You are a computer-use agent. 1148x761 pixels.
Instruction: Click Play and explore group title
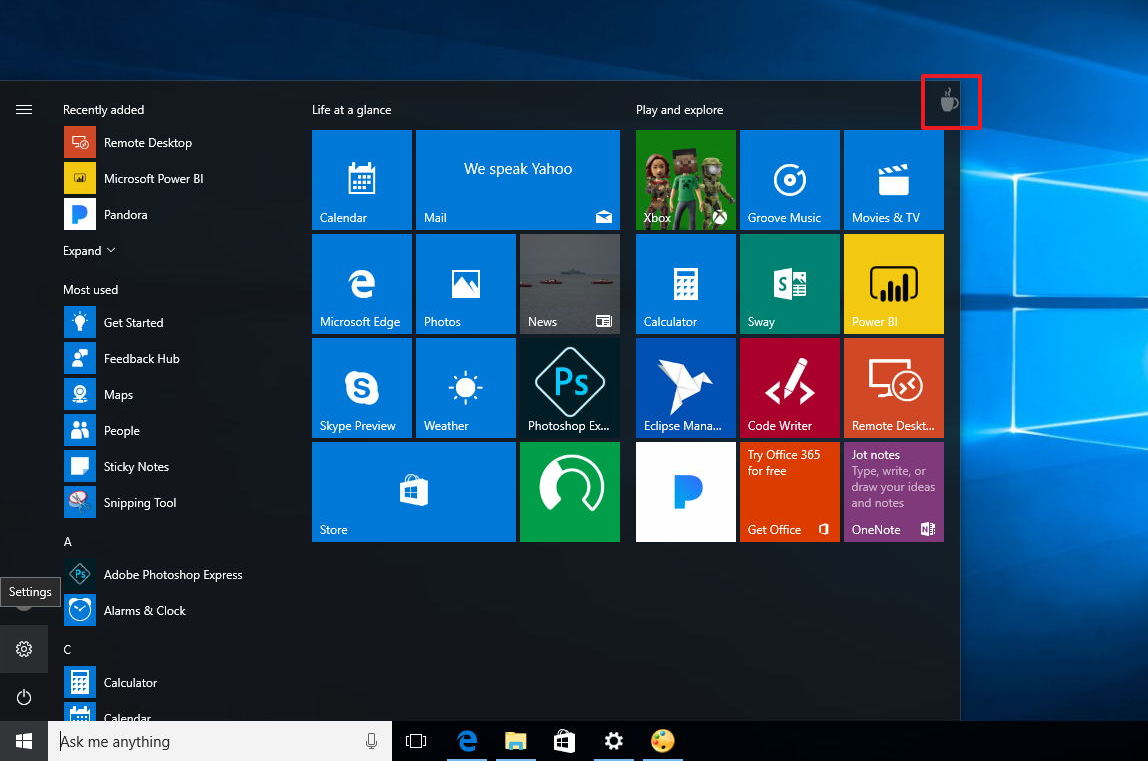pyautogui.click(x=679, y=110)
